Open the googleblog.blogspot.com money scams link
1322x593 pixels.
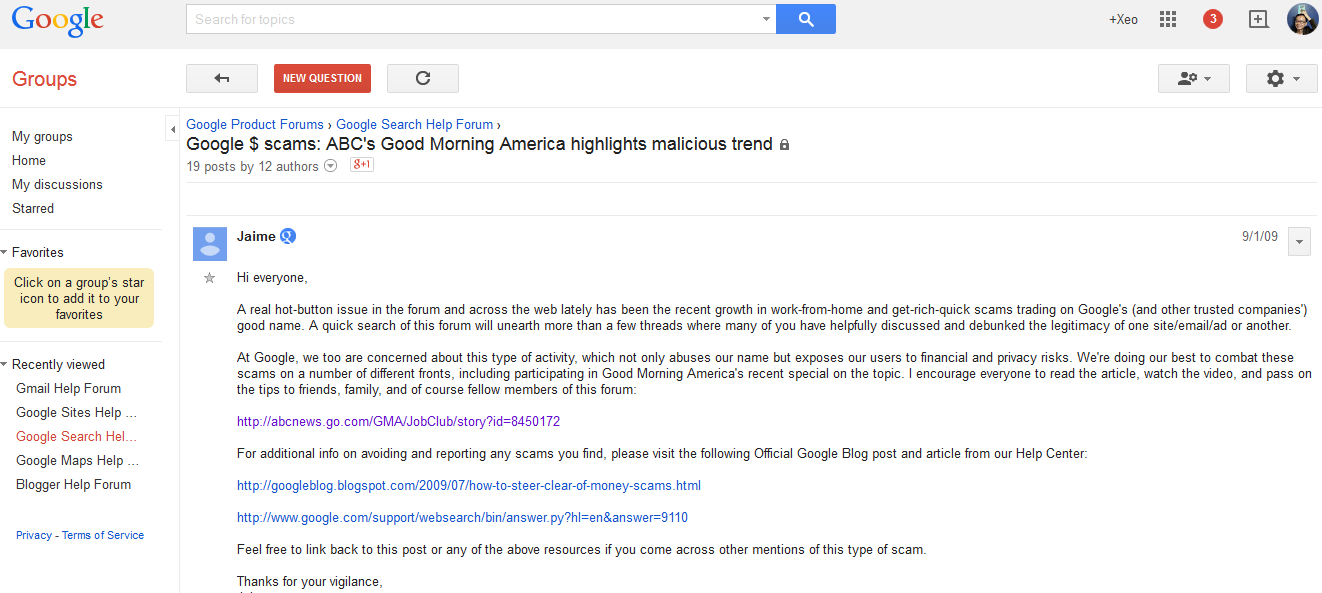pos(469,486)
